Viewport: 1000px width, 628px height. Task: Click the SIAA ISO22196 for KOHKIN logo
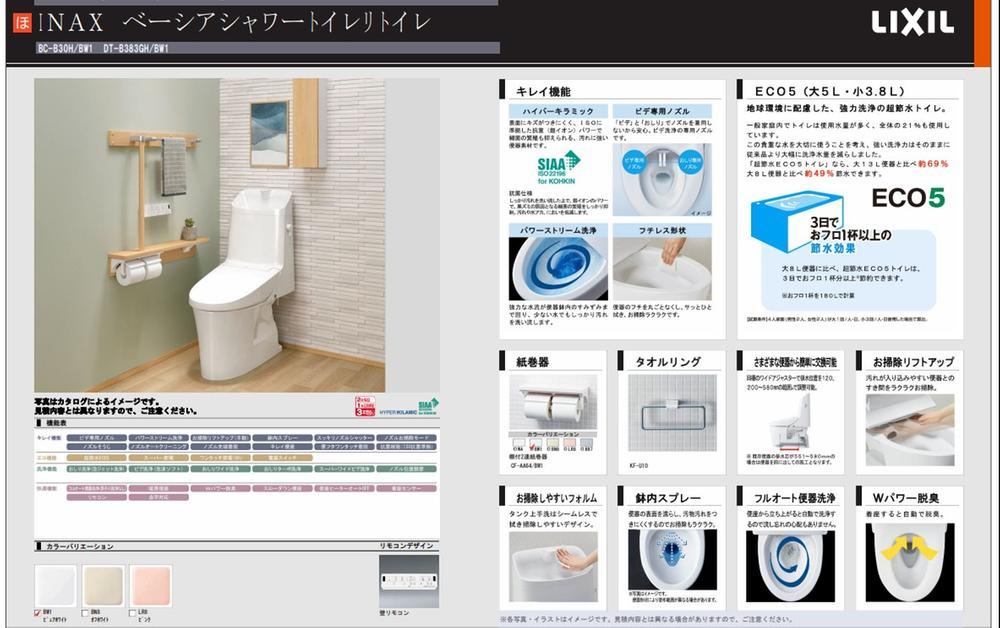coord(557,168)
